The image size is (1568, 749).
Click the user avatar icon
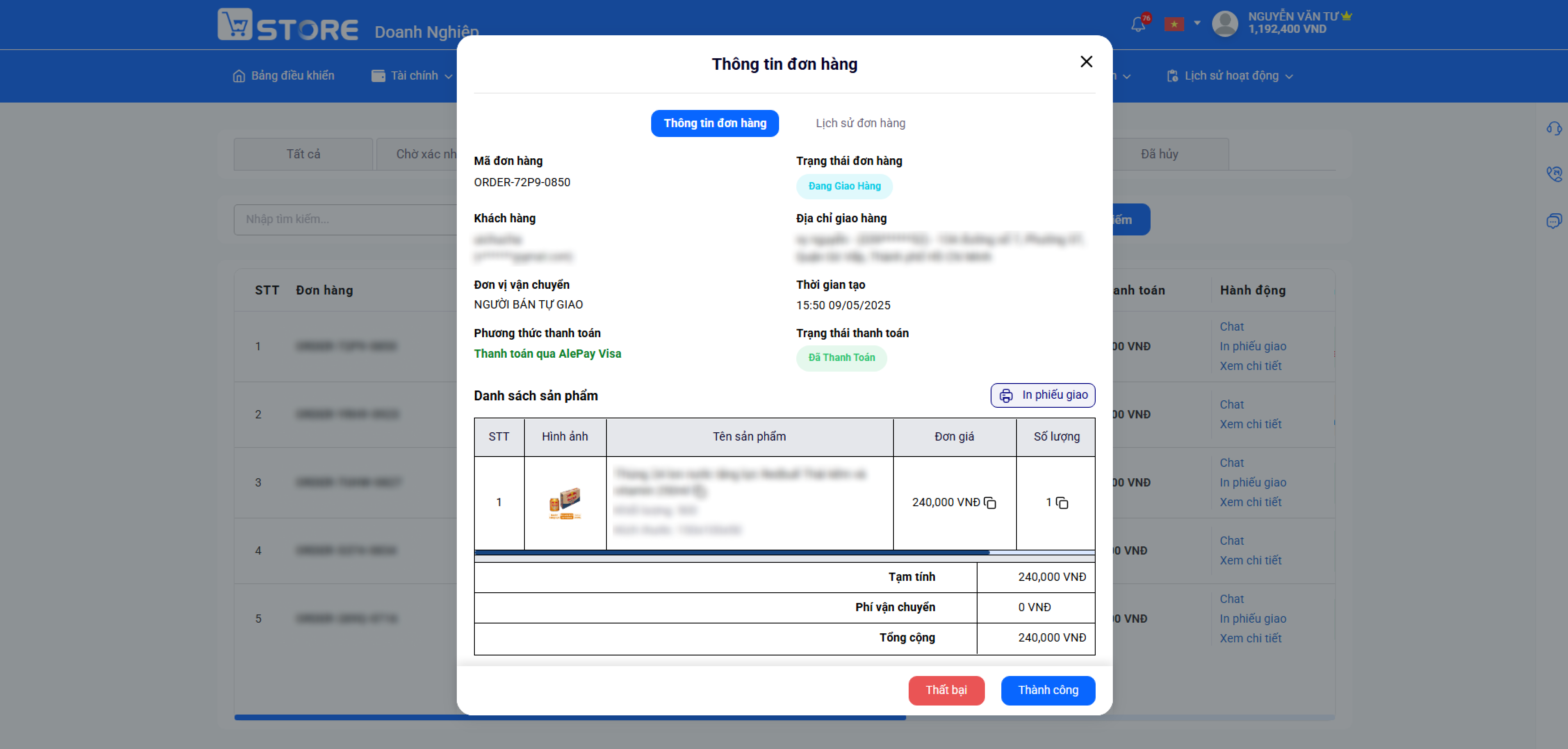(x=1225, y=24)
